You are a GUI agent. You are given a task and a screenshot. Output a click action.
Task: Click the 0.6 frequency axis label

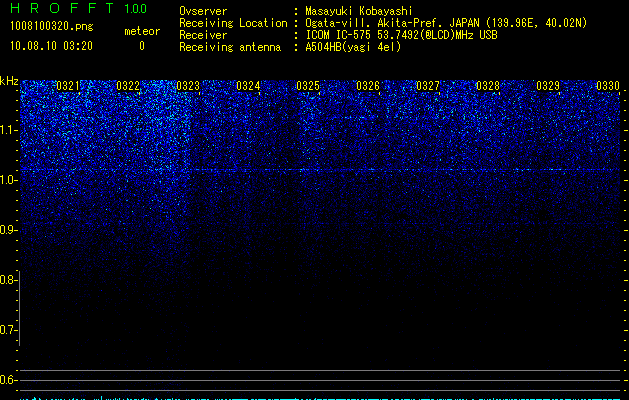click(7, 380)
